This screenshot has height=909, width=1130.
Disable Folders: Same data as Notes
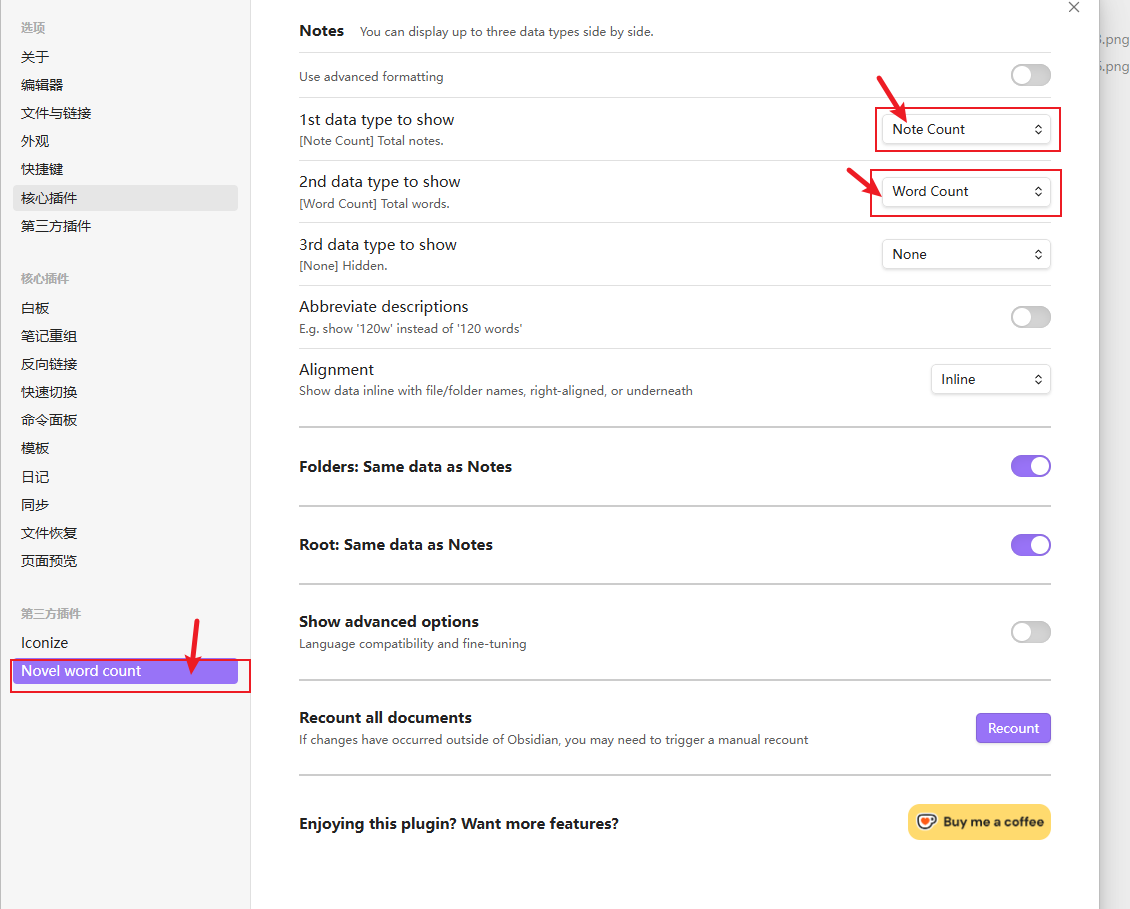(1030, 466)
